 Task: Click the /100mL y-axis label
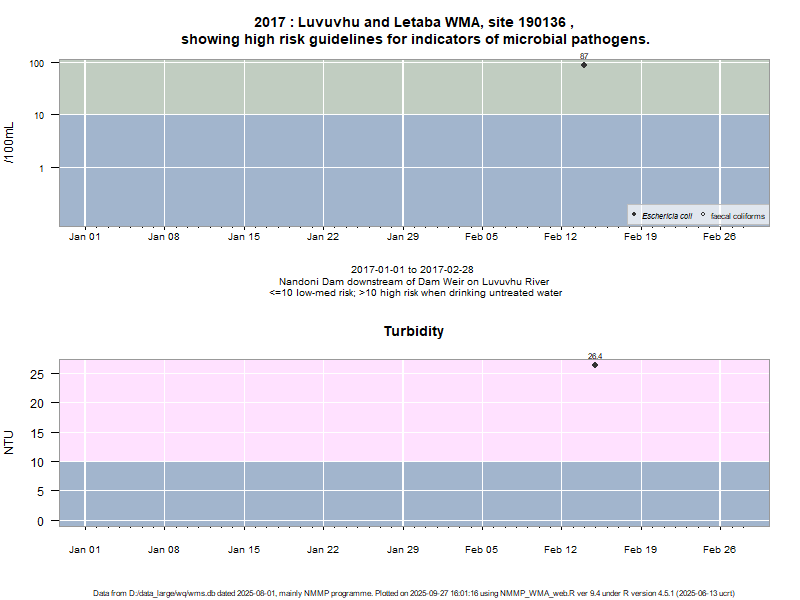[10, 142]
